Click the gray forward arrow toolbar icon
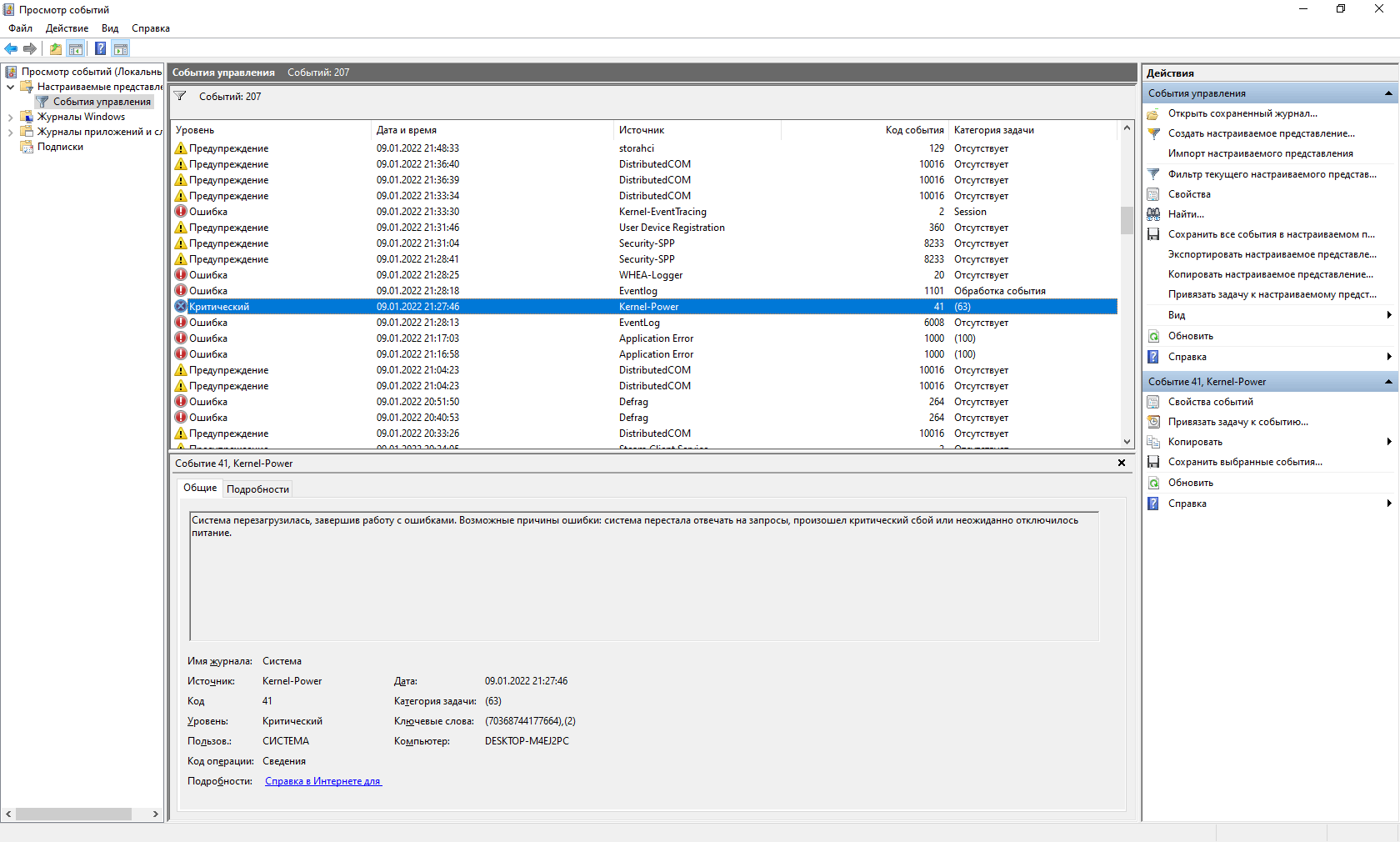 30,48
